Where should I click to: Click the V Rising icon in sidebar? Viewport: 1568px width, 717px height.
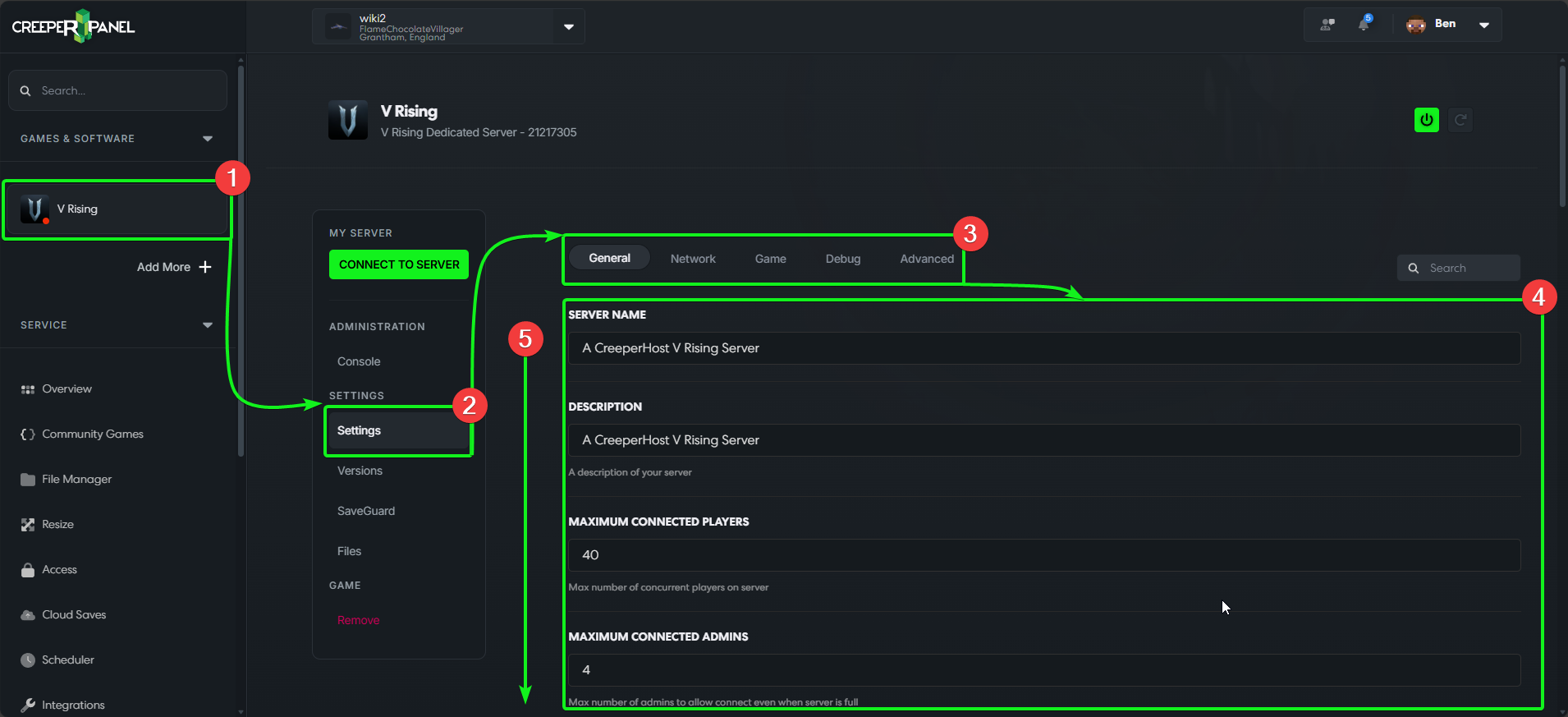point(34,209)
